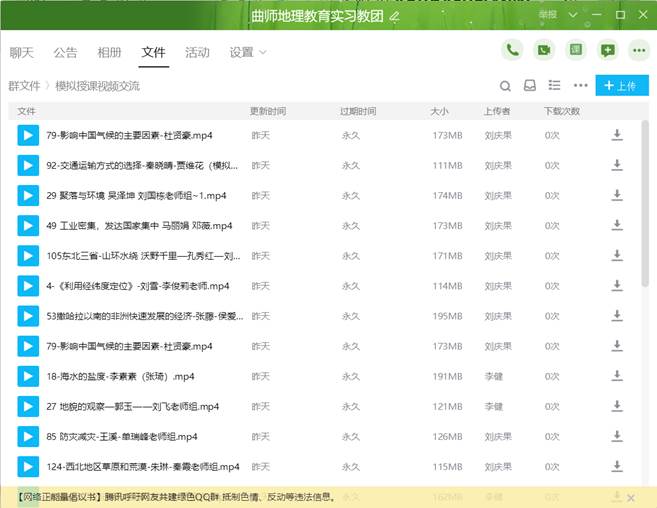Switch to the 聊天 tab
This screenshot has height=508, width=657.
pos(21,53)
